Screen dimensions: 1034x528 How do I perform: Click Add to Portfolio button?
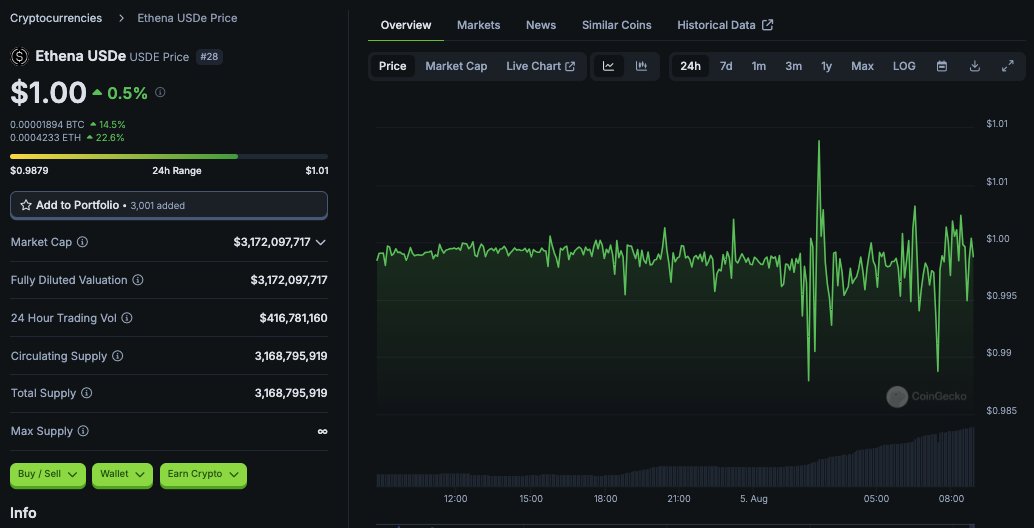click(169, 205)
